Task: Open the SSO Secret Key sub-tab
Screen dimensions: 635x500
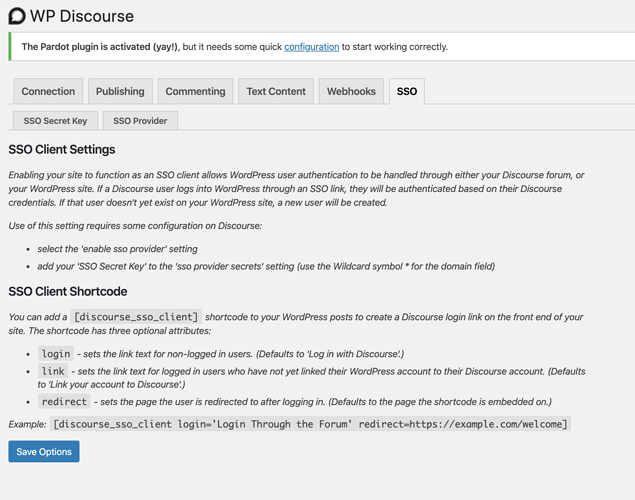Action: pos(55,121)
